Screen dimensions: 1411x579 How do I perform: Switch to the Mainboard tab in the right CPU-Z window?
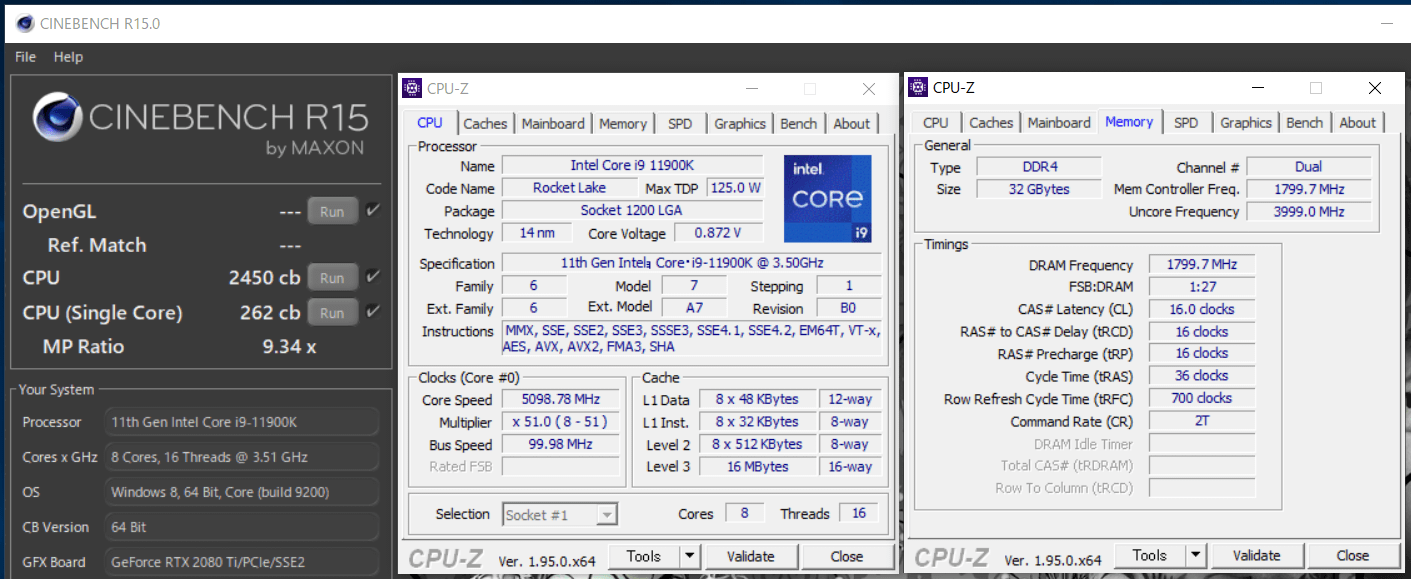pos(1059,123)
